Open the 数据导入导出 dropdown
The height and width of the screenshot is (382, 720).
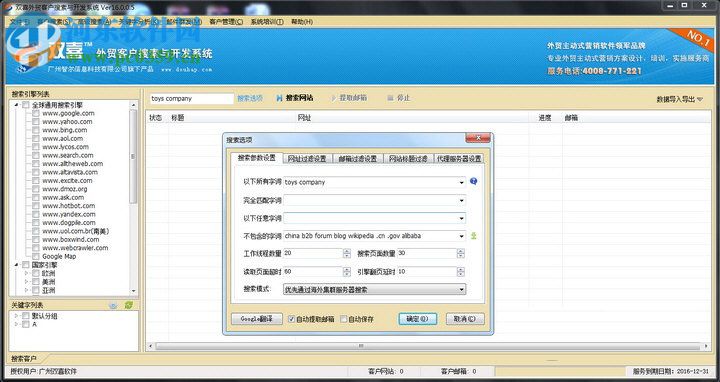point(680,99)
